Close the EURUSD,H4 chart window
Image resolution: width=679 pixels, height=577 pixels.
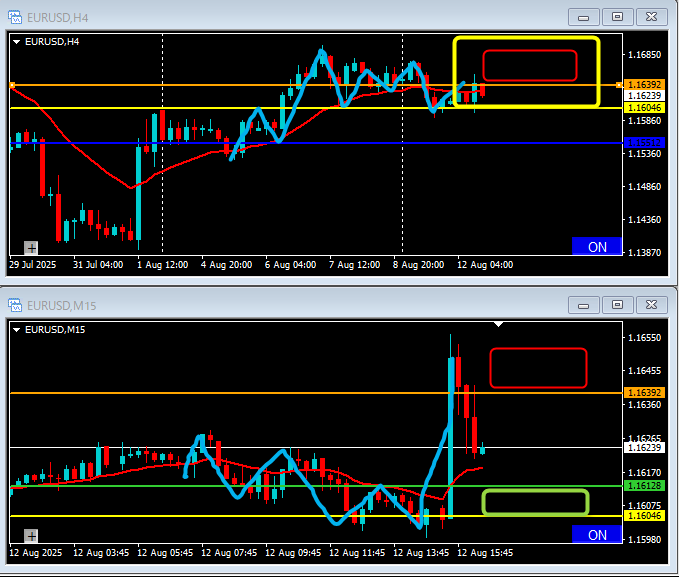pos(651,17)
